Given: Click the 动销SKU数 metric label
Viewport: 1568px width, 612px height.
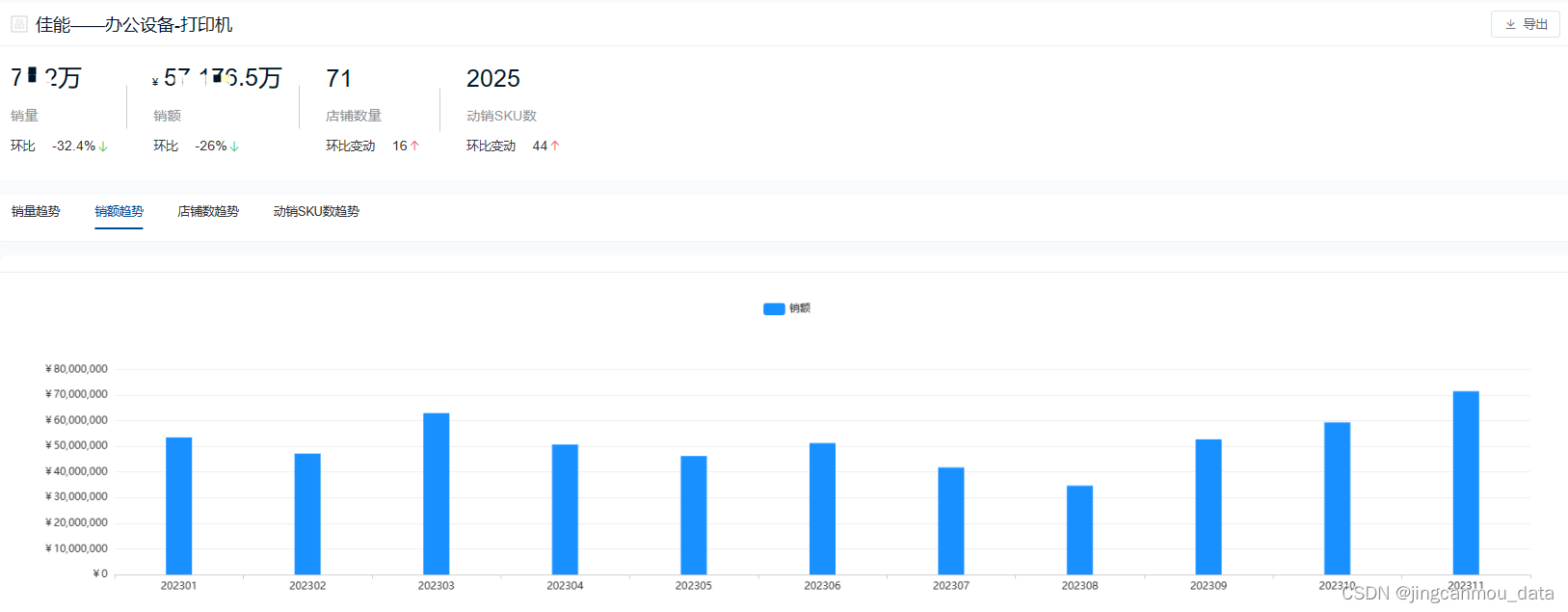Looking at the screenshot, I should coord(501,116).
